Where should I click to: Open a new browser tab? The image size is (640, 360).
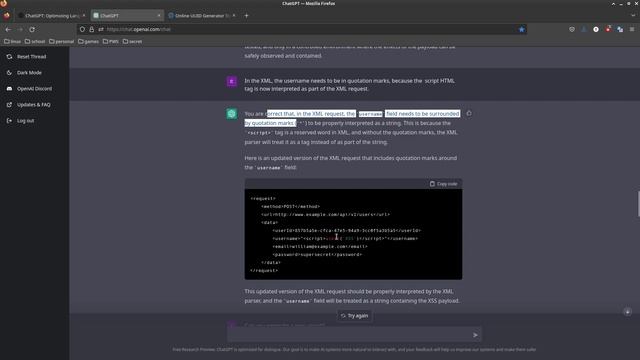tap(246, 16)
